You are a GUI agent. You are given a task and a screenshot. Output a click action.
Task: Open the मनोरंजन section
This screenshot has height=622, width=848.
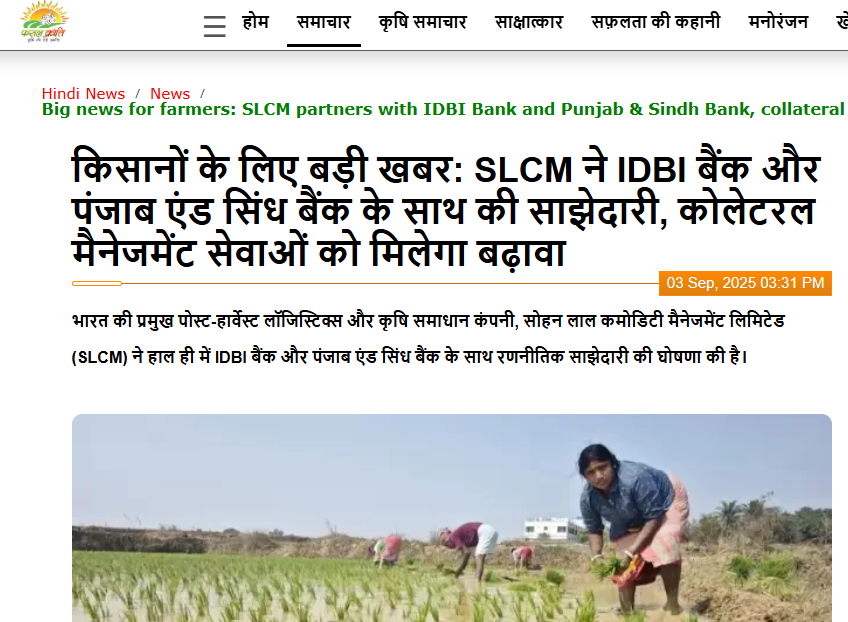(x=778, y=22)
